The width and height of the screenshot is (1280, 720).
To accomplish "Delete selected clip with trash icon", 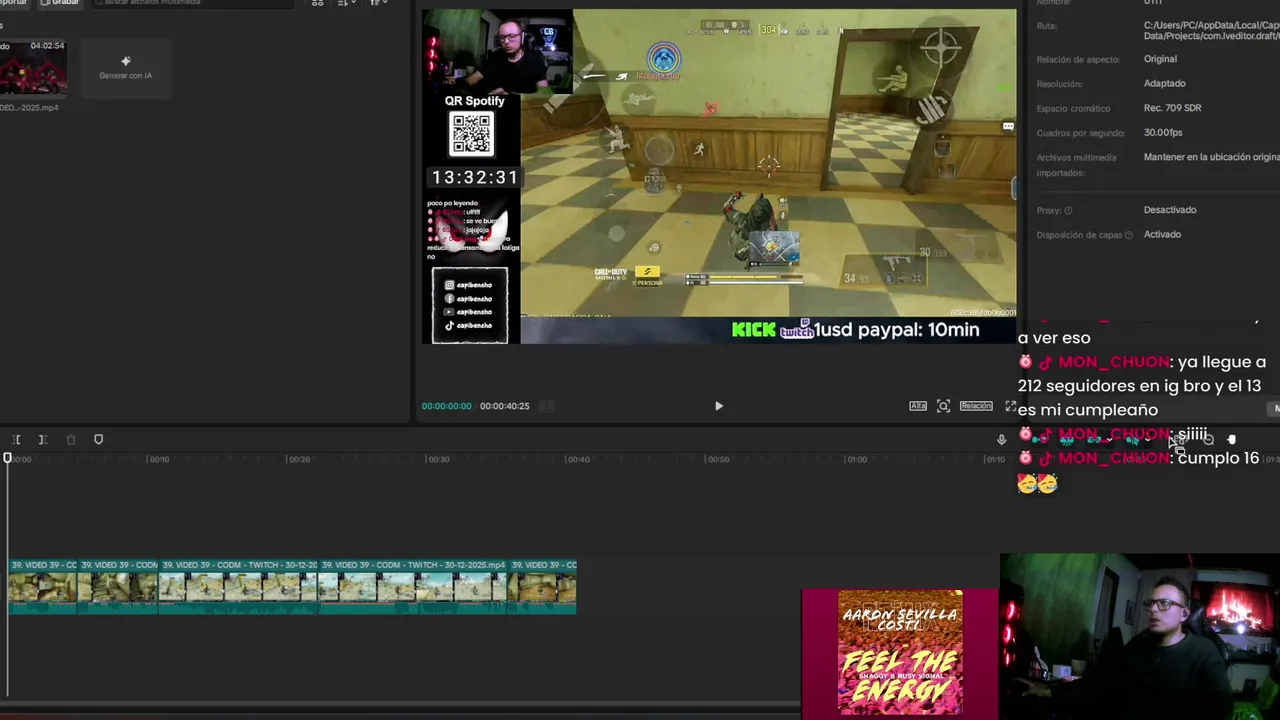I will pyautogui.click(x=71, y=440).
